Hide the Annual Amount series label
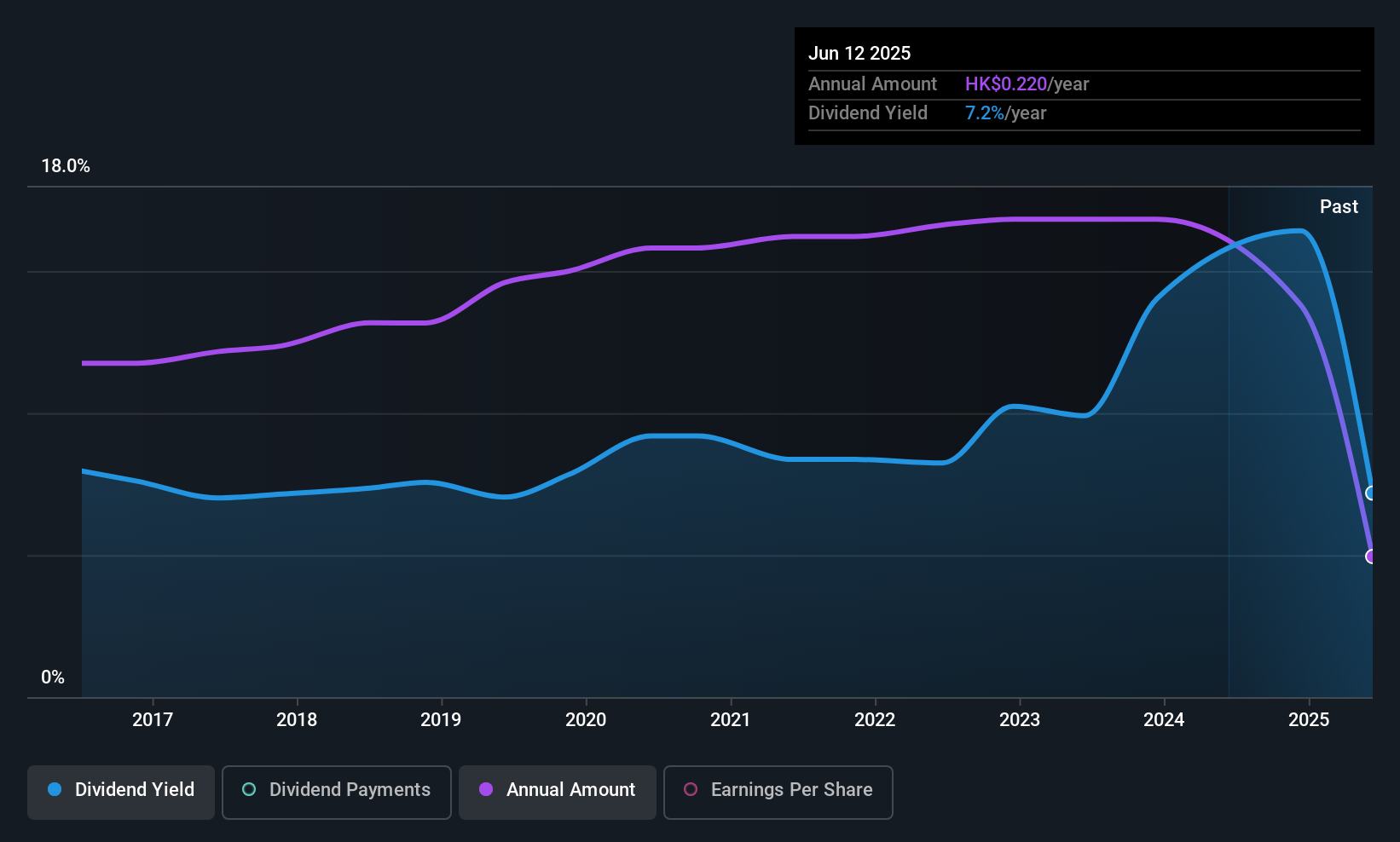Viewport: 1400px width, 842px height. [570, 789]
